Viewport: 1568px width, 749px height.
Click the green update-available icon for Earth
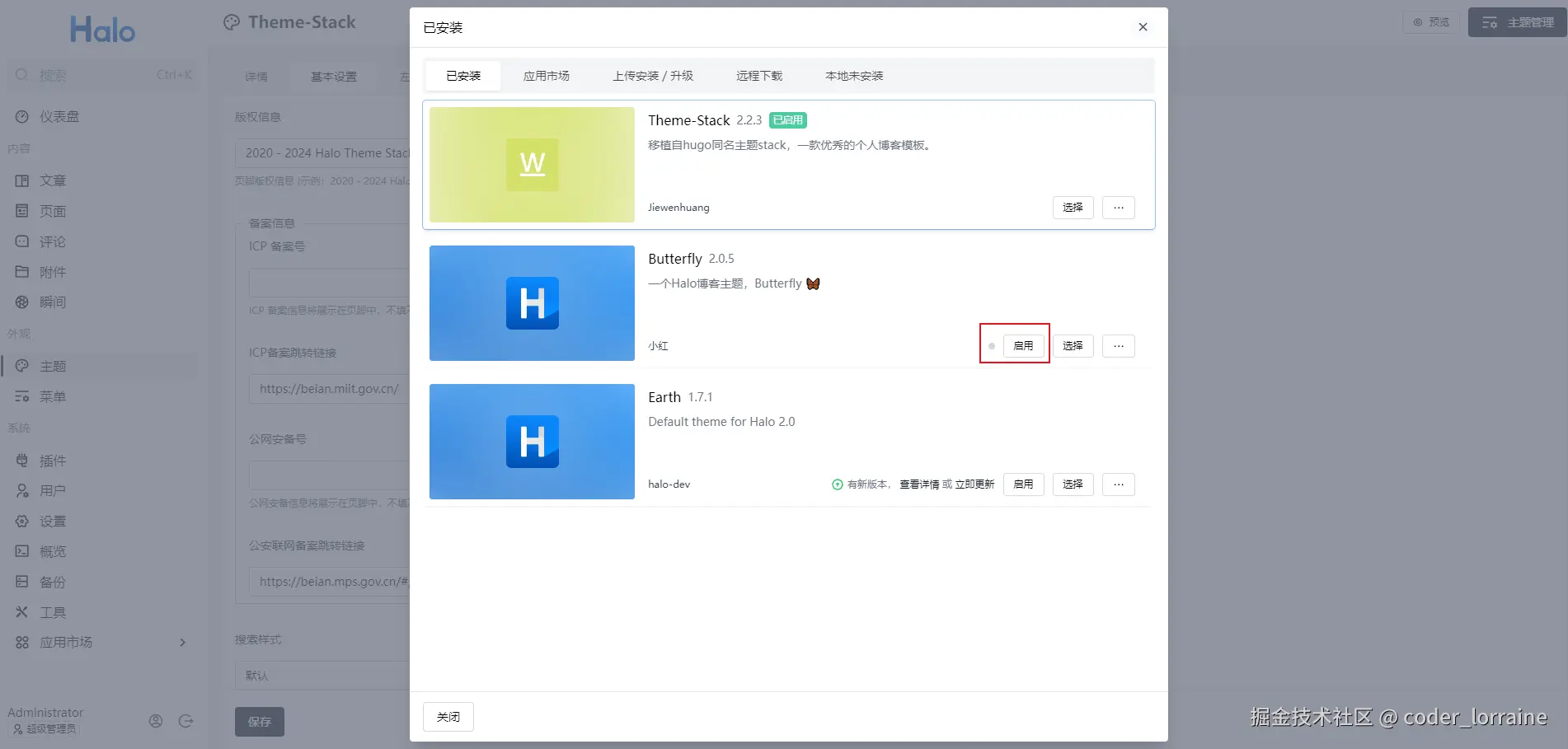[x=838, y=485]
